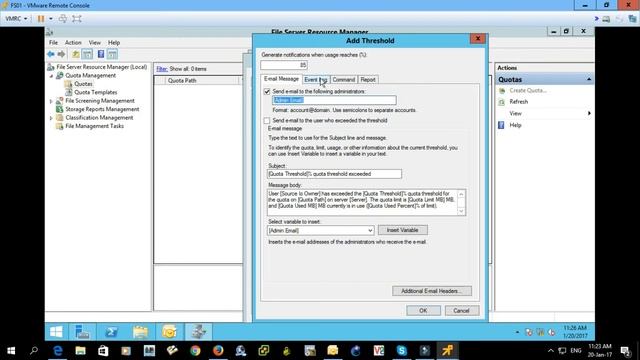Toggle the Show/Hide Console Tree icon
Image resolution: width=640 pixels, height=360 pixels.
click(87, 54)
